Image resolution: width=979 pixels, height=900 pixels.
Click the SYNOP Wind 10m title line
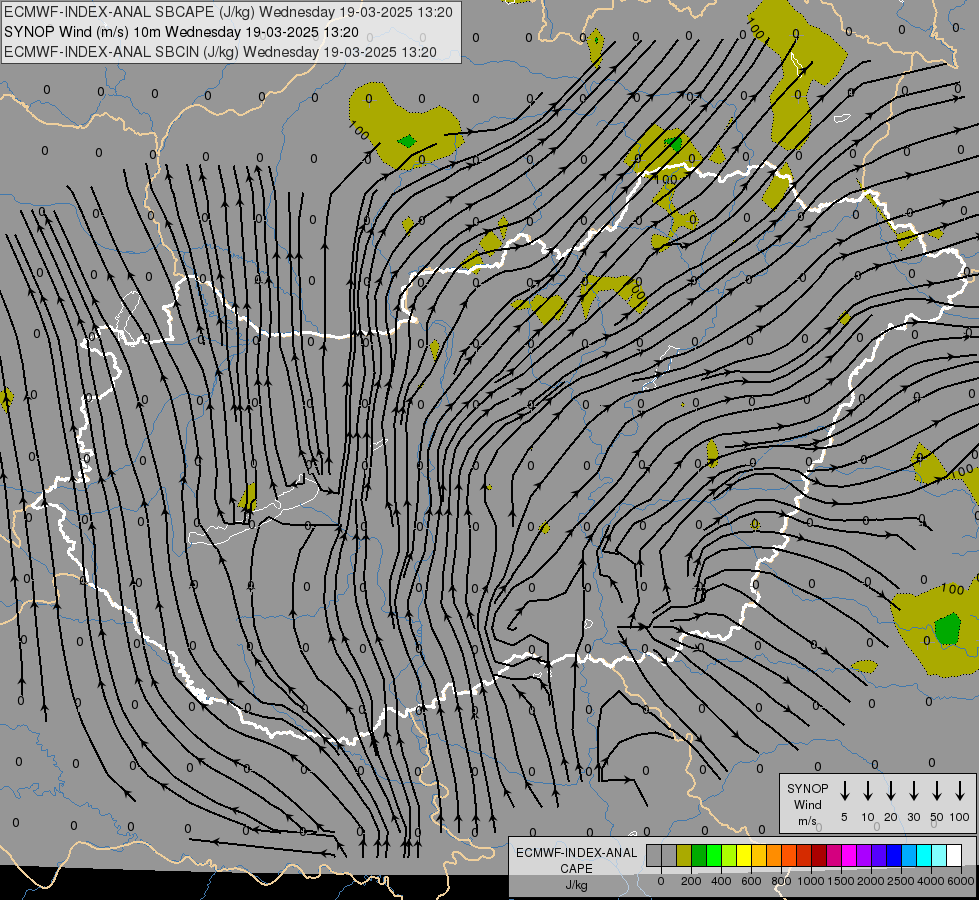pos(181,32)
